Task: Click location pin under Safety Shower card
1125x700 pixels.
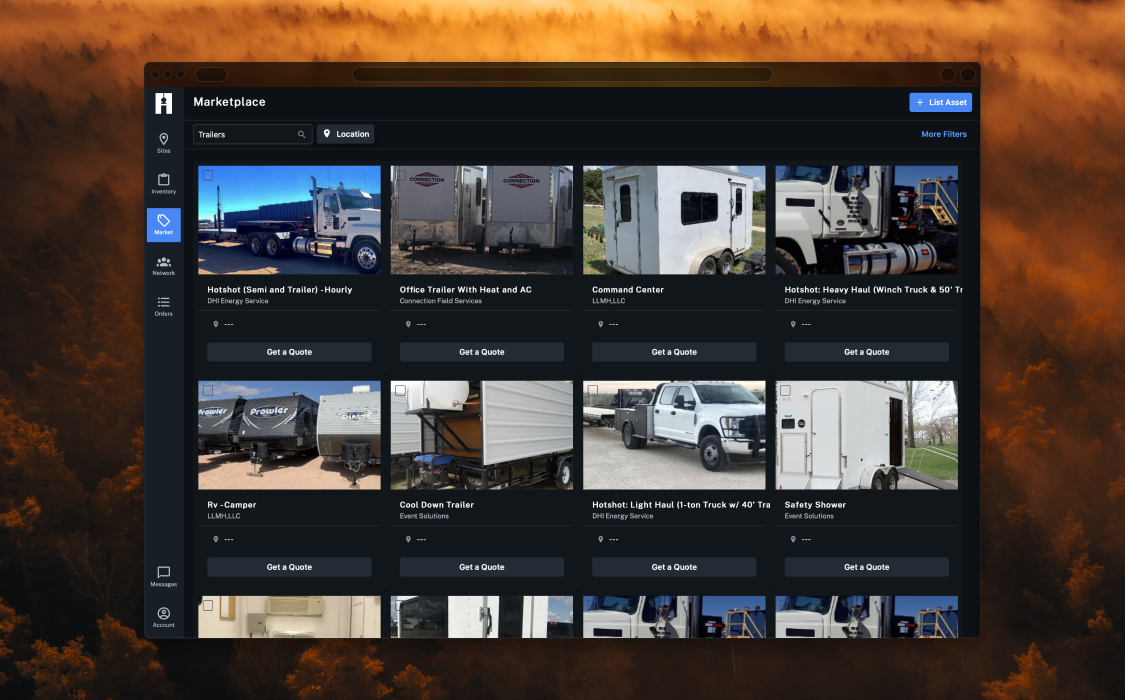Action: (793, 539)
